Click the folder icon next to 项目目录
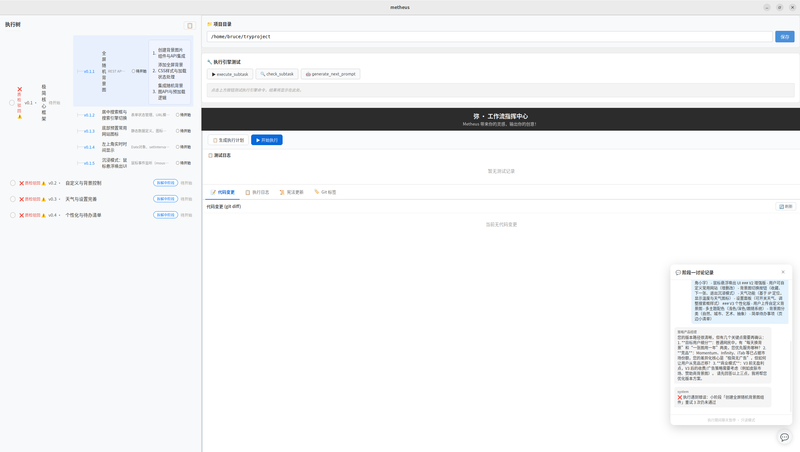 [x=209, y=24]
